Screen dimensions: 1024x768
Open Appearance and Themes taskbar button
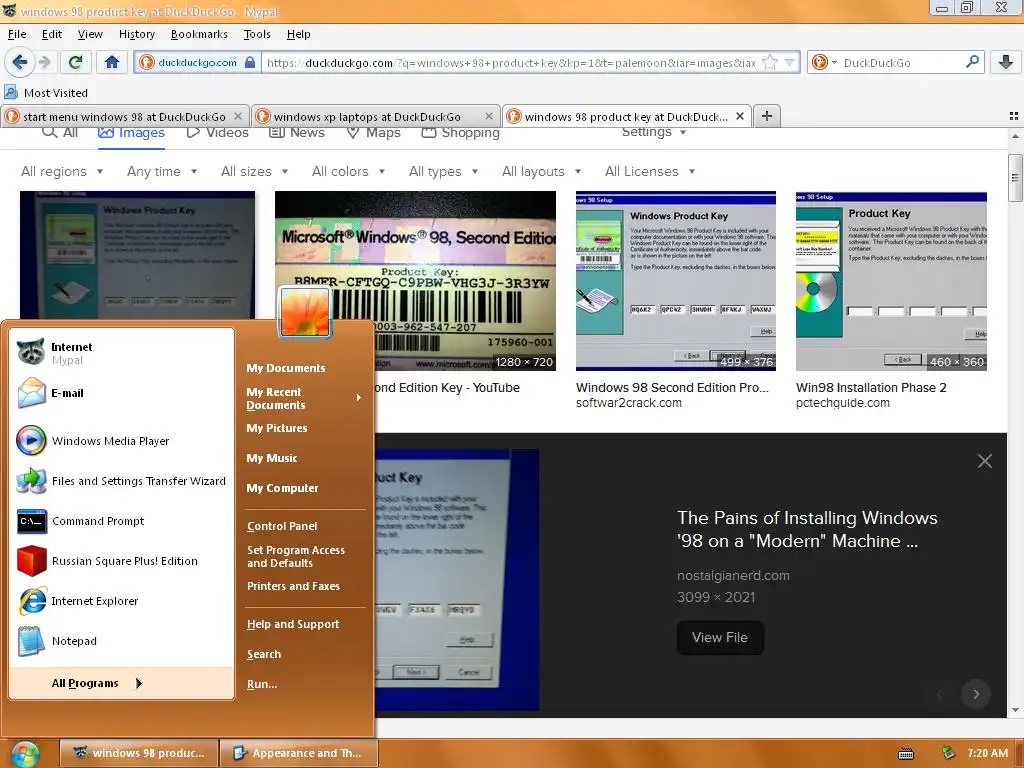pos(299,753)
